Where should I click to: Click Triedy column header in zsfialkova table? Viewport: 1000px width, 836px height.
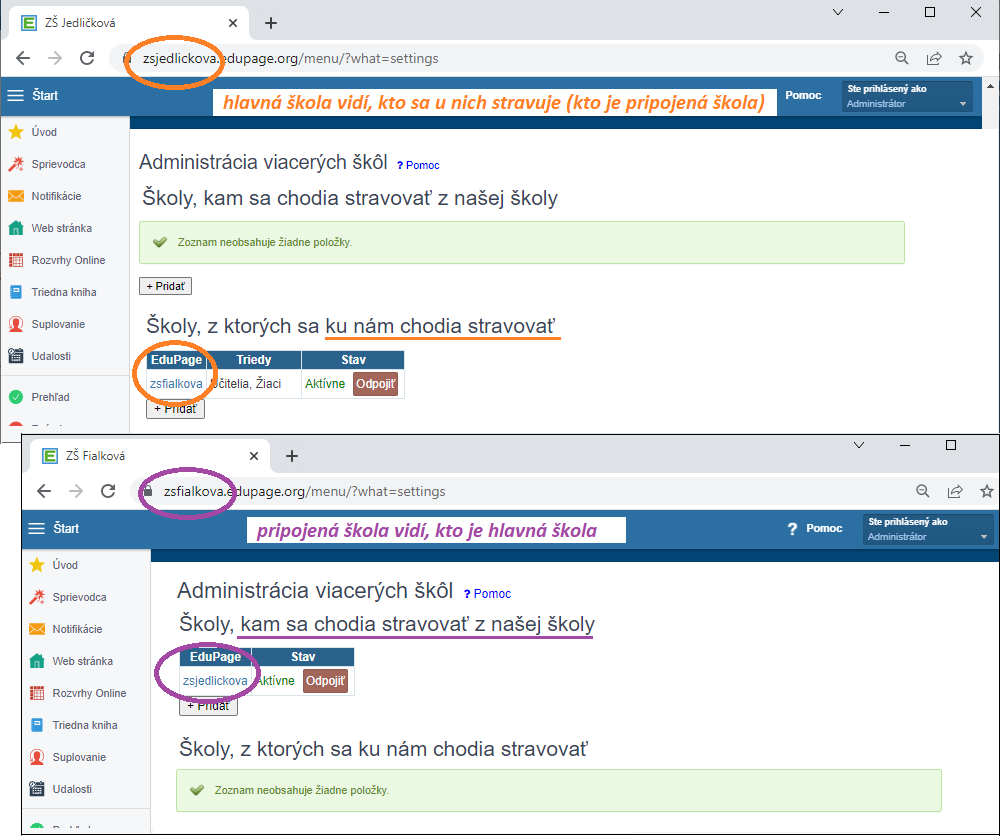tap(254, 360)
